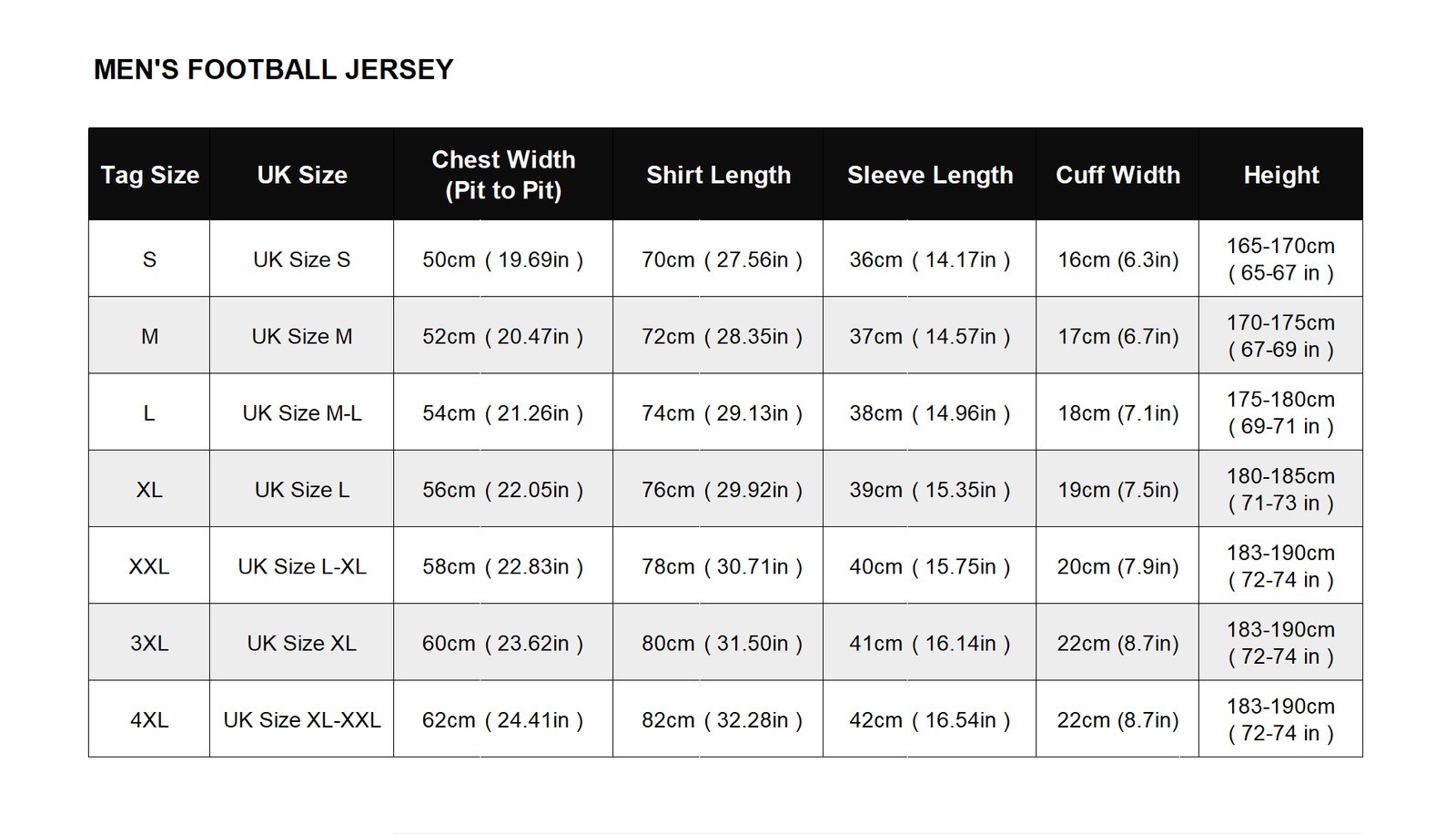Select the Height column header
This screenshot has height=834, width=1456.
point(1281,175)
